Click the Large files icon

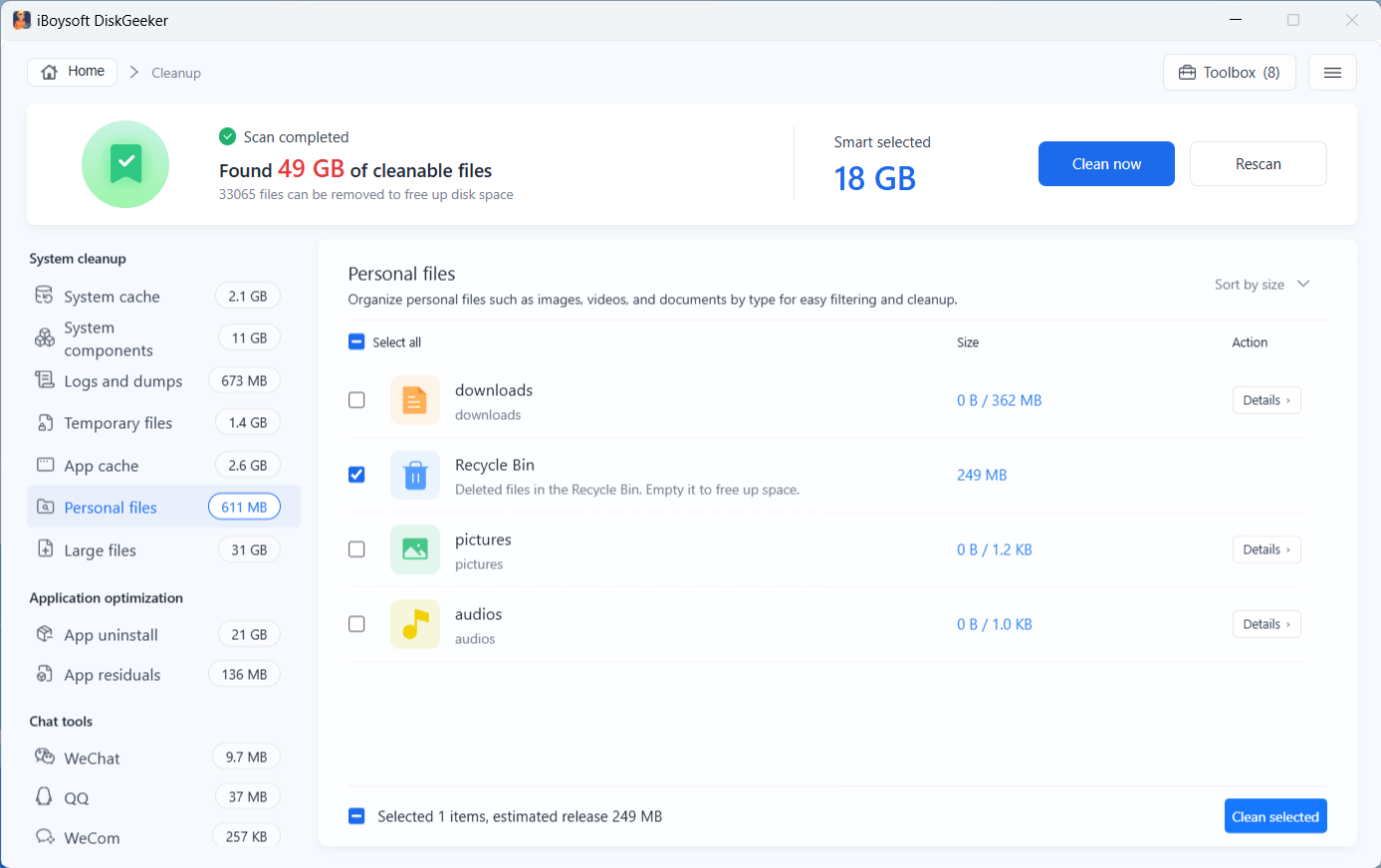pos(45,549)
